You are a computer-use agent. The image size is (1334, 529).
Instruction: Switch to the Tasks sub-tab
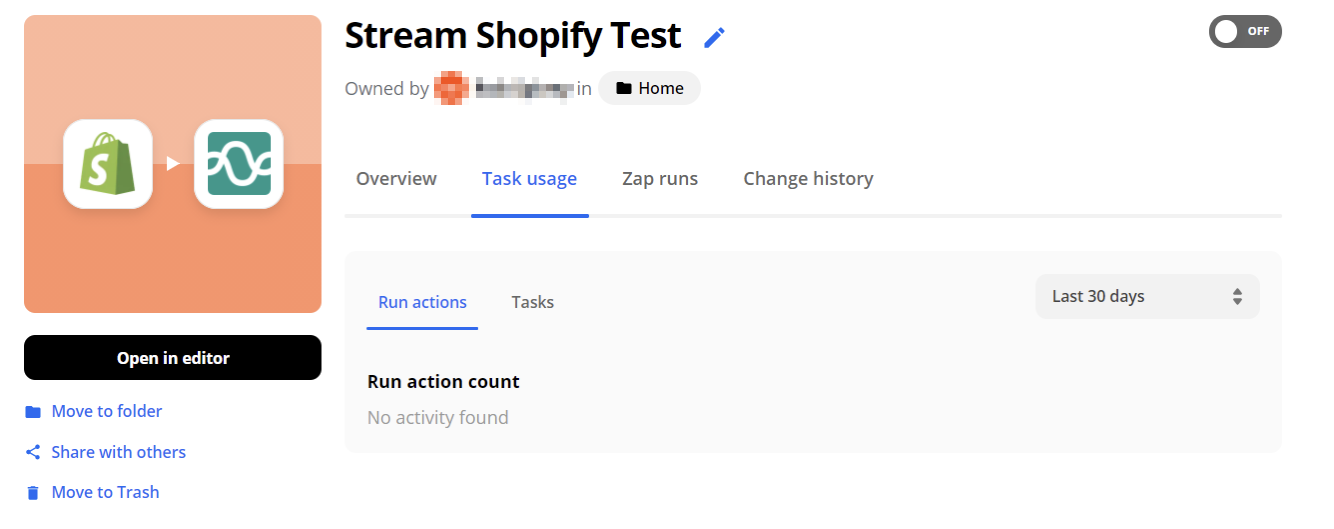point(532,302)
